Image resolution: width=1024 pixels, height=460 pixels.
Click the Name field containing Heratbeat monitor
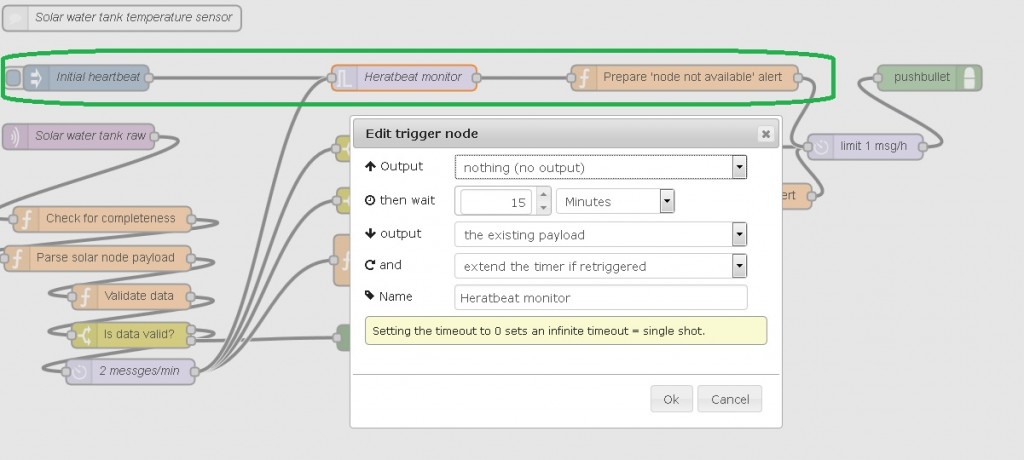point(600,297)
